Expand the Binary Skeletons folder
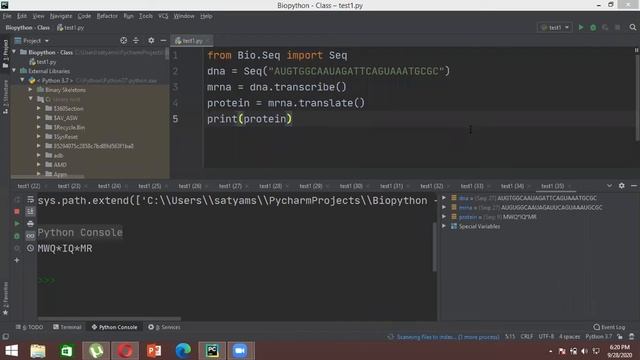Screen dimensions: 640x360 [x=31, y=89]
